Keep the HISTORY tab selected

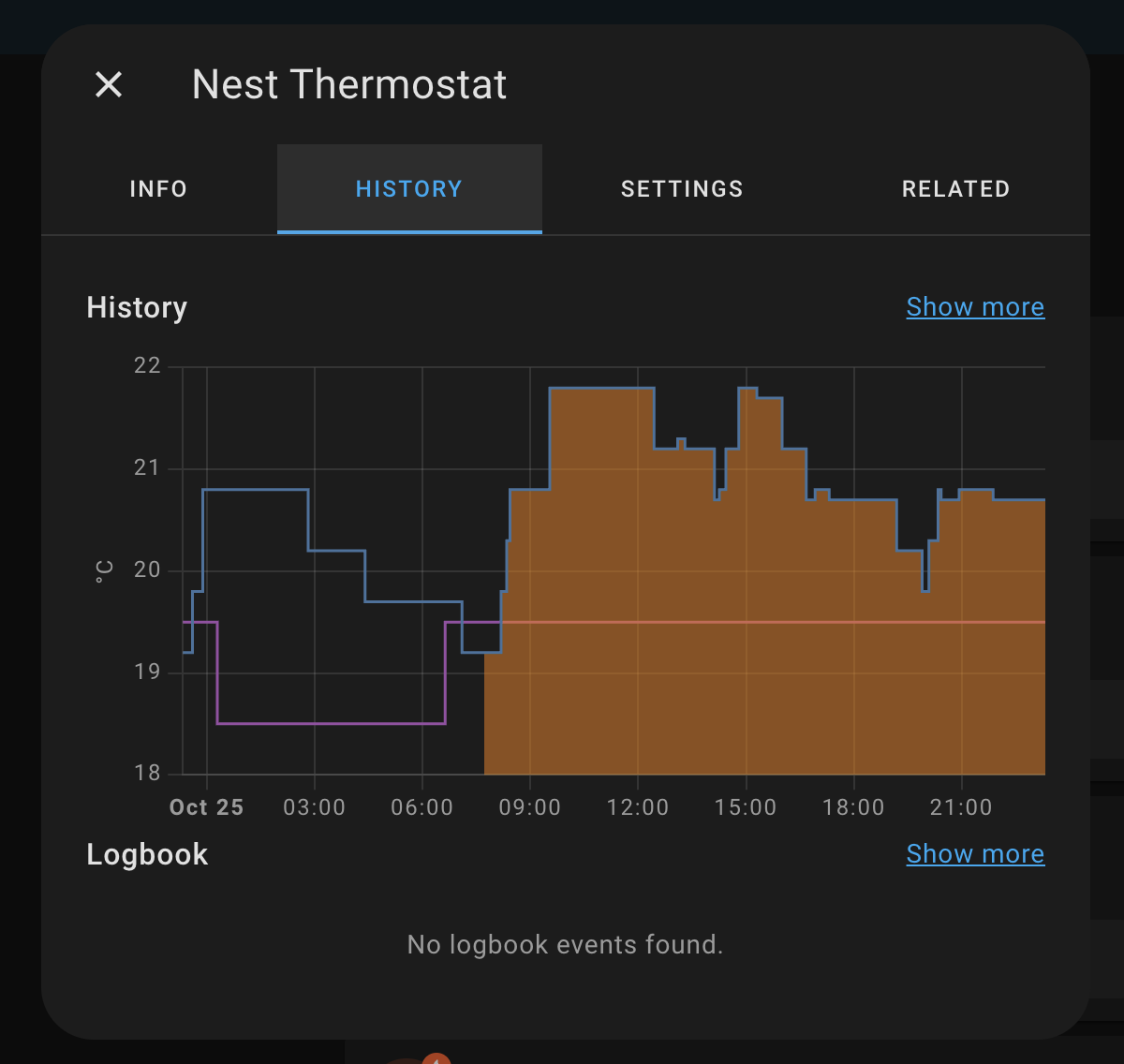point(409,188)
